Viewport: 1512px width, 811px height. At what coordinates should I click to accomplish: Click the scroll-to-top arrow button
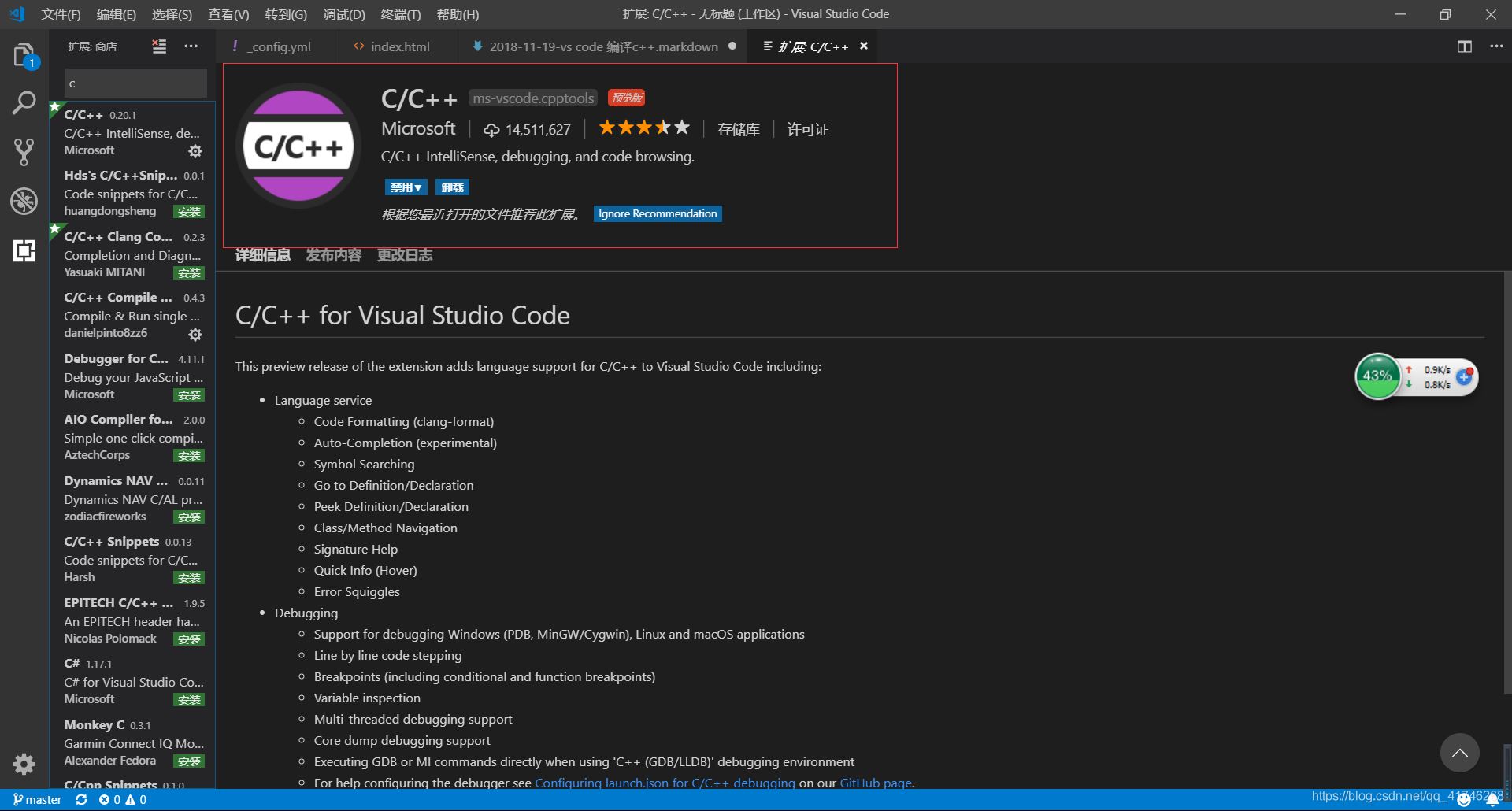[x=1459, y=753]
